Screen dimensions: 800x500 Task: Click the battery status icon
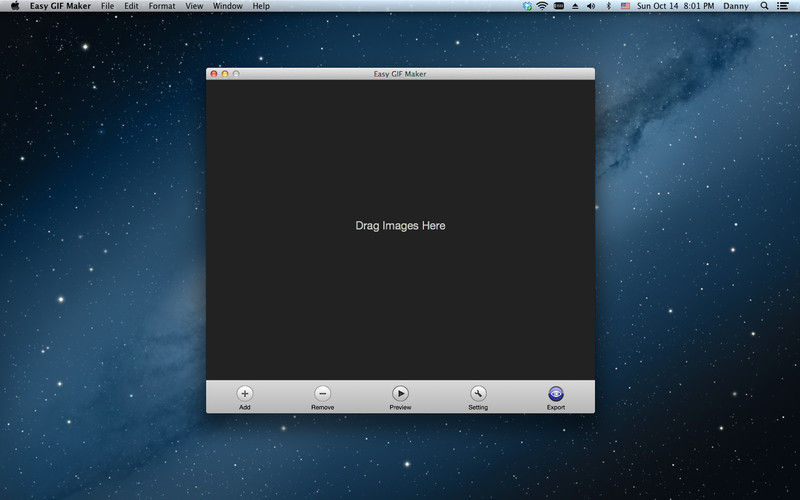[559, 6]
